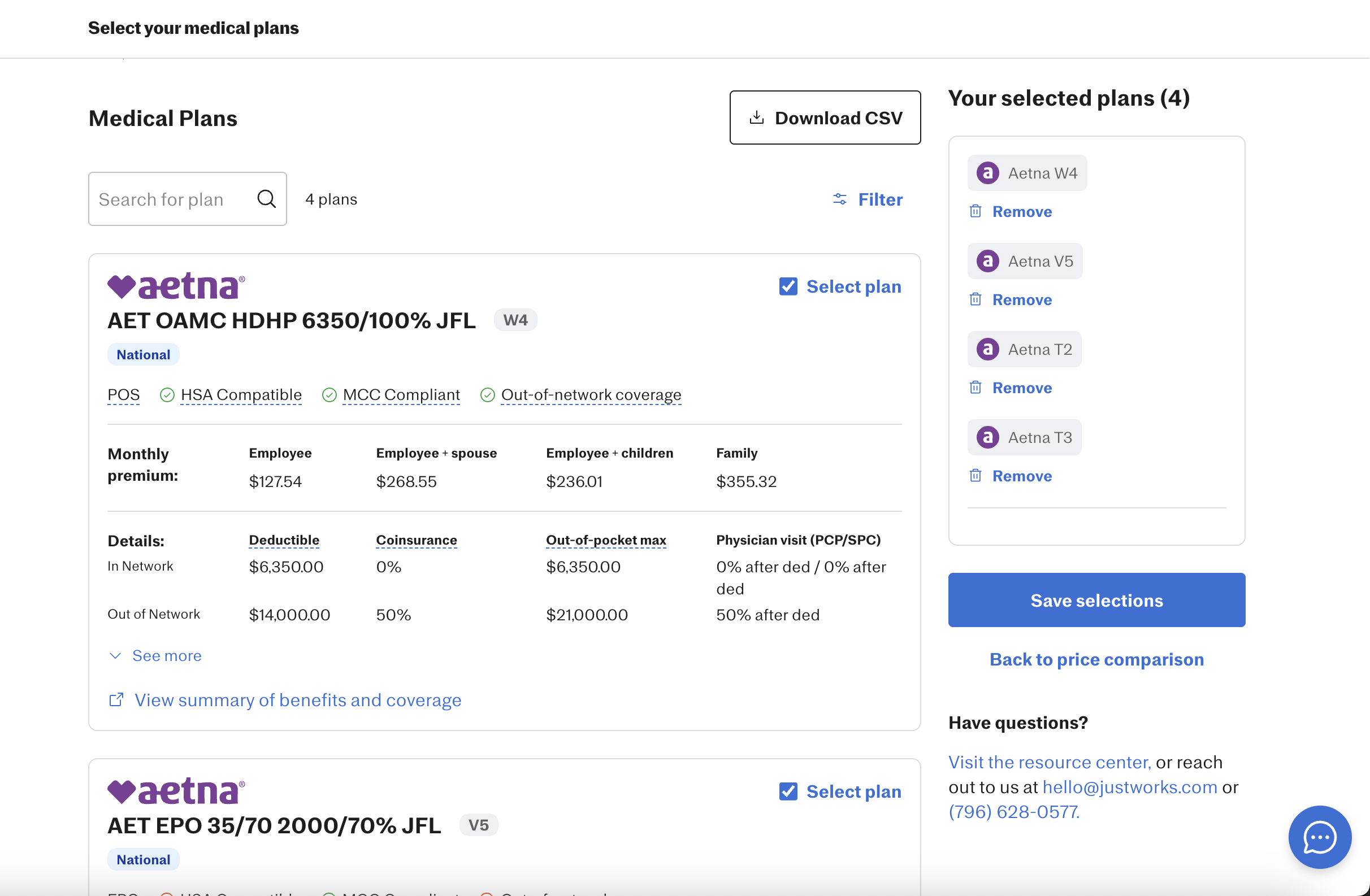Image resolution: width=1370 pixels, height=896 pixels.
Task: Open the chat bubble support widget
Action: coord(1319,837)
